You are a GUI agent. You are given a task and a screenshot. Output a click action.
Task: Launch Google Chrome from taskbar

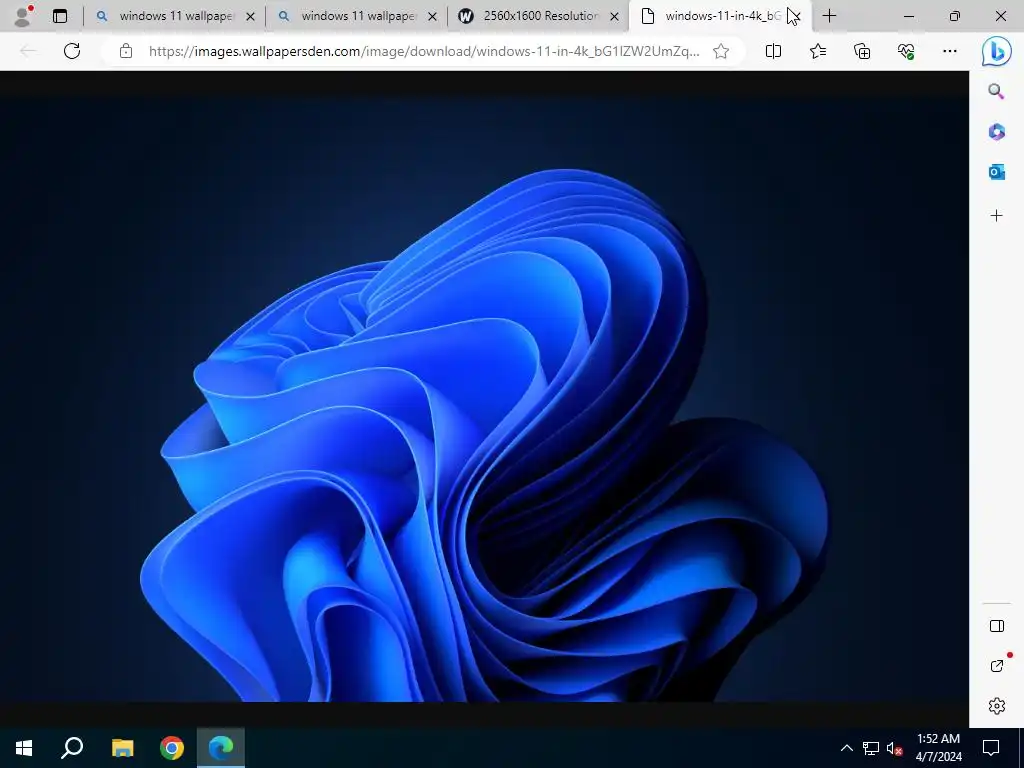tap(172, 748)
